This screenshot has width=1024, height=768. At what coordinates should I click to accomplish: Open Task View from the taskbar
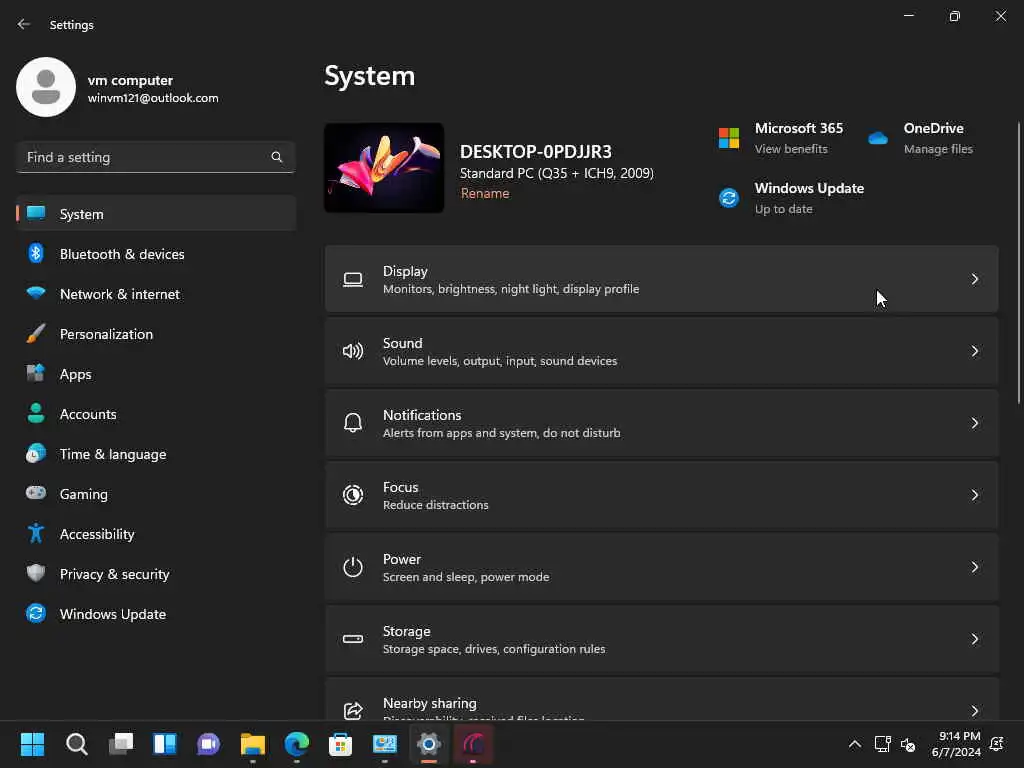(121, 744)
